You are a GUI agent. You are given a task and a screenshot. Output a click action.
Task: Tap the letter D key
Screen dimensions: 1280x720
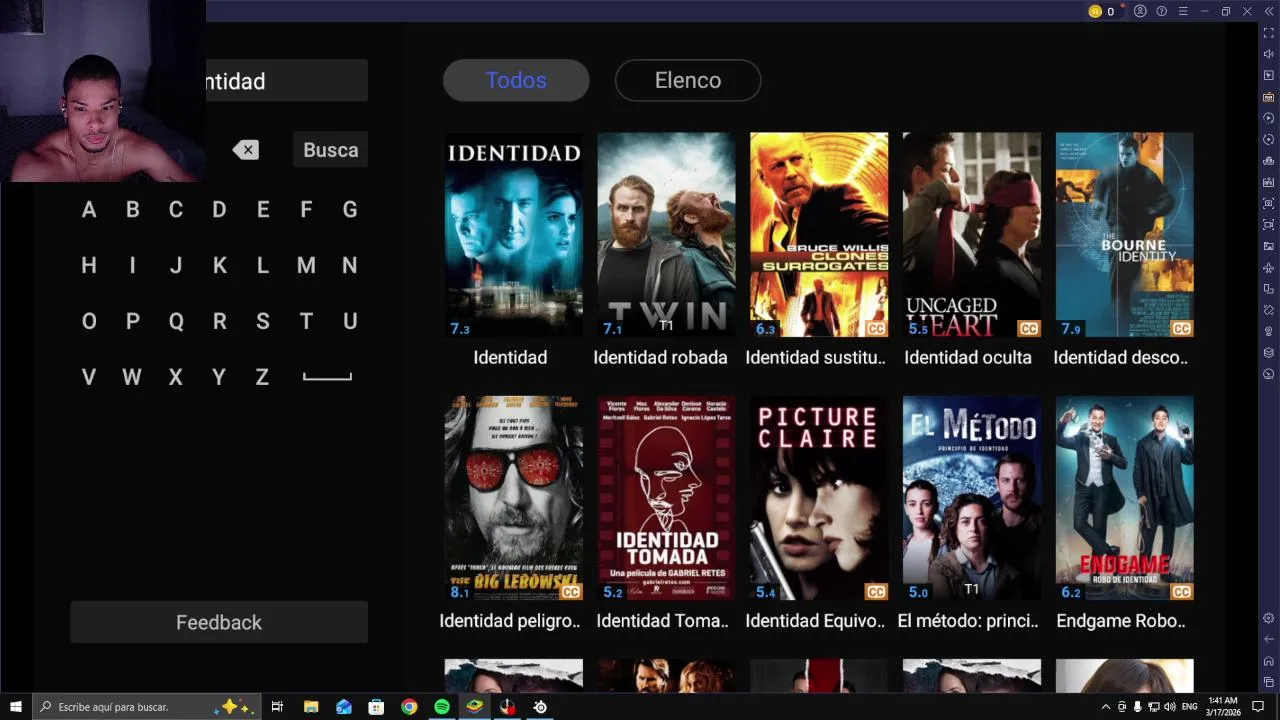[219, 210]
